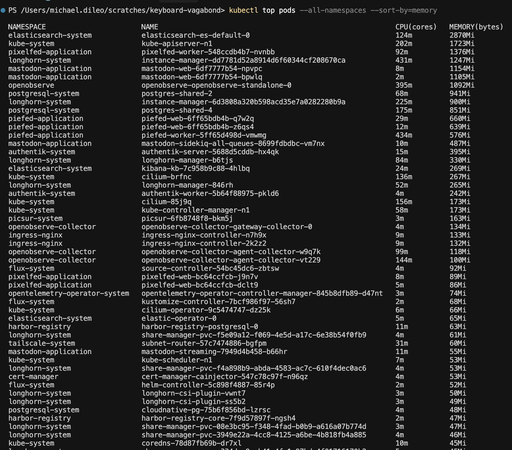The width and height of the screenshot is (512, 450).
Task: Click the opentelemetry-operator-system namespace cell
Action: click(x=68, y=293)
